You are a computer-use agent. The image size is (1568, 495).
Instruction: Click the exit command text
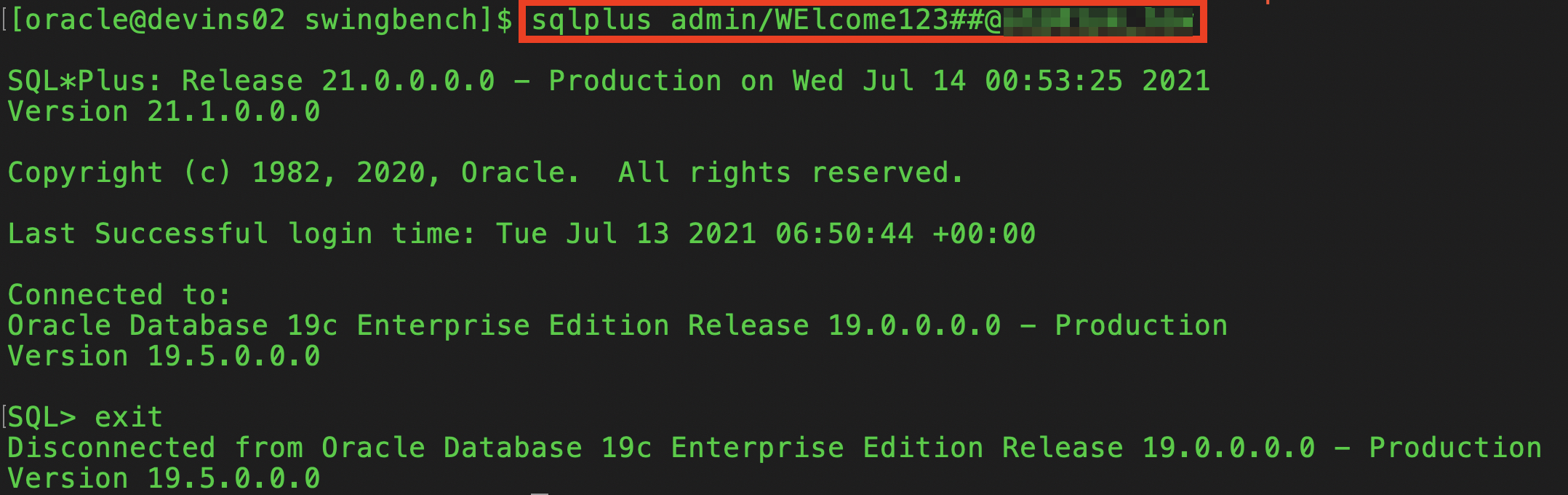[129, 418]
